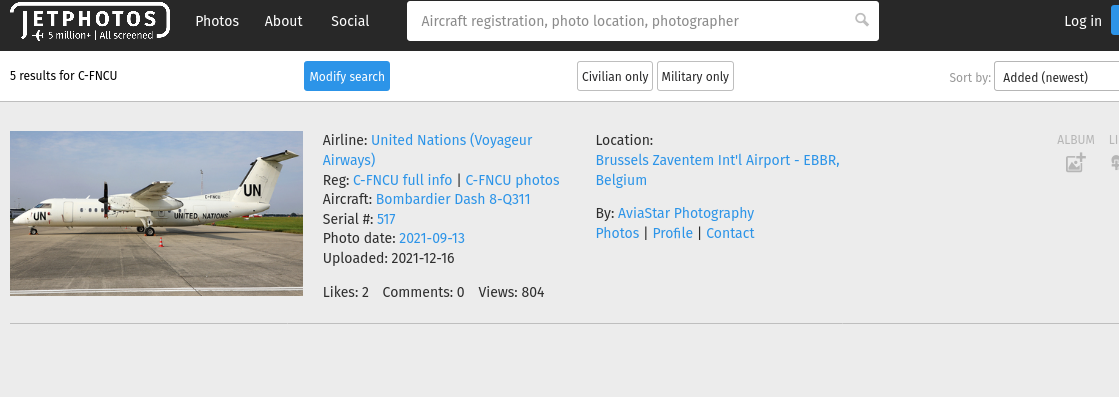1119x397 pixels.
Task: Filter results to Military only
Action: coord(695,76)
